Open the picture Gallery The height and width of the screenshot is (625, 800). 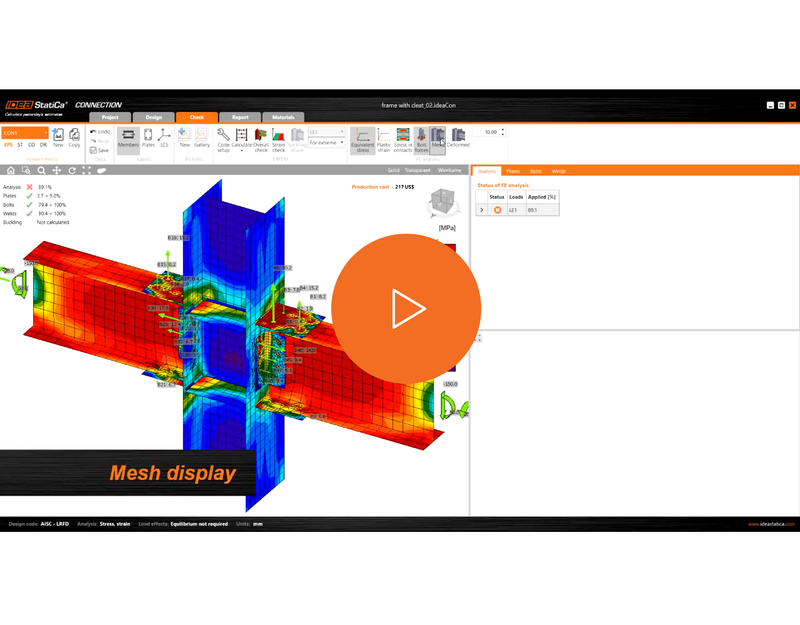(202, 138)
